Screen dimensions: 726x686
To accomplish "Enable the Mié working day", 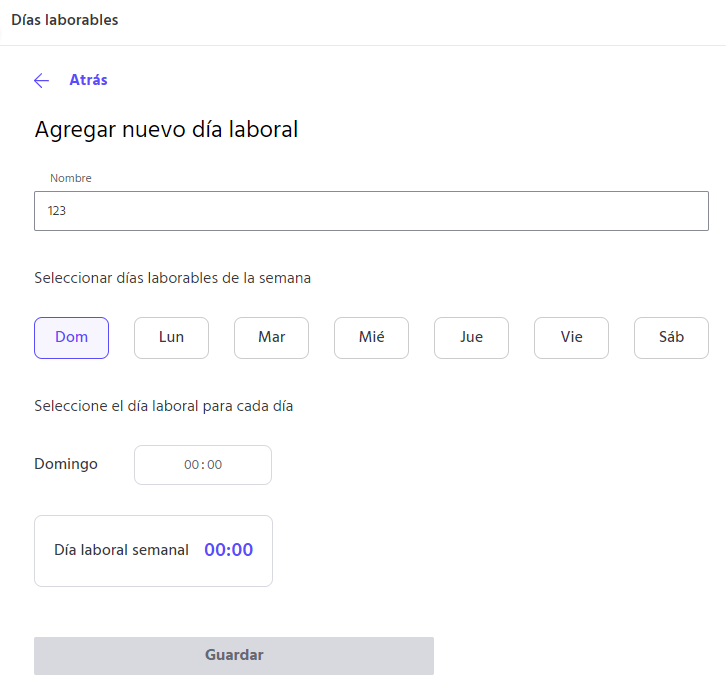I will tap(371, 338).
